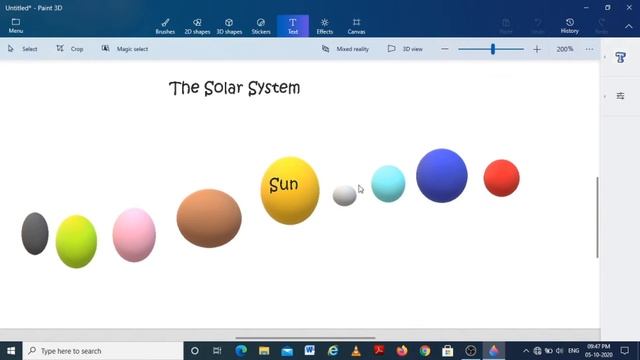This screenshot has width=640, height=360.
Task: Open the Effects tab
Action: [324, 26]
